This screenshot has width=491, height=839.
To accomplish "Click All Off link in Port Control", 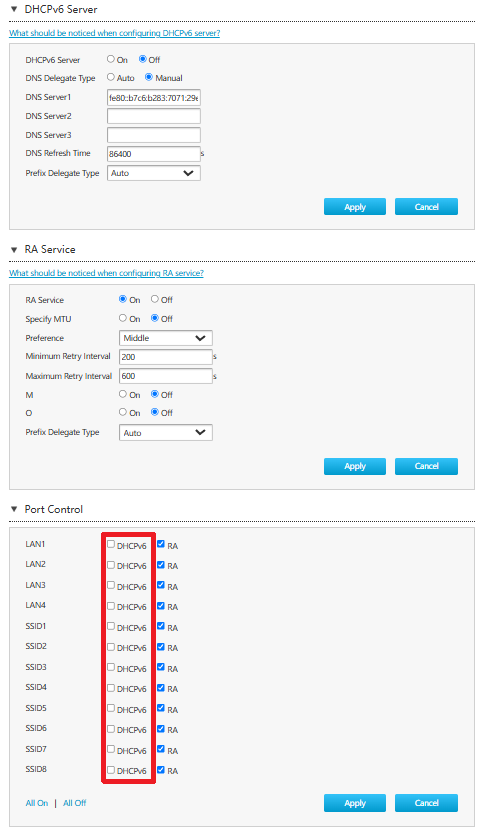I will click(74, 803).
